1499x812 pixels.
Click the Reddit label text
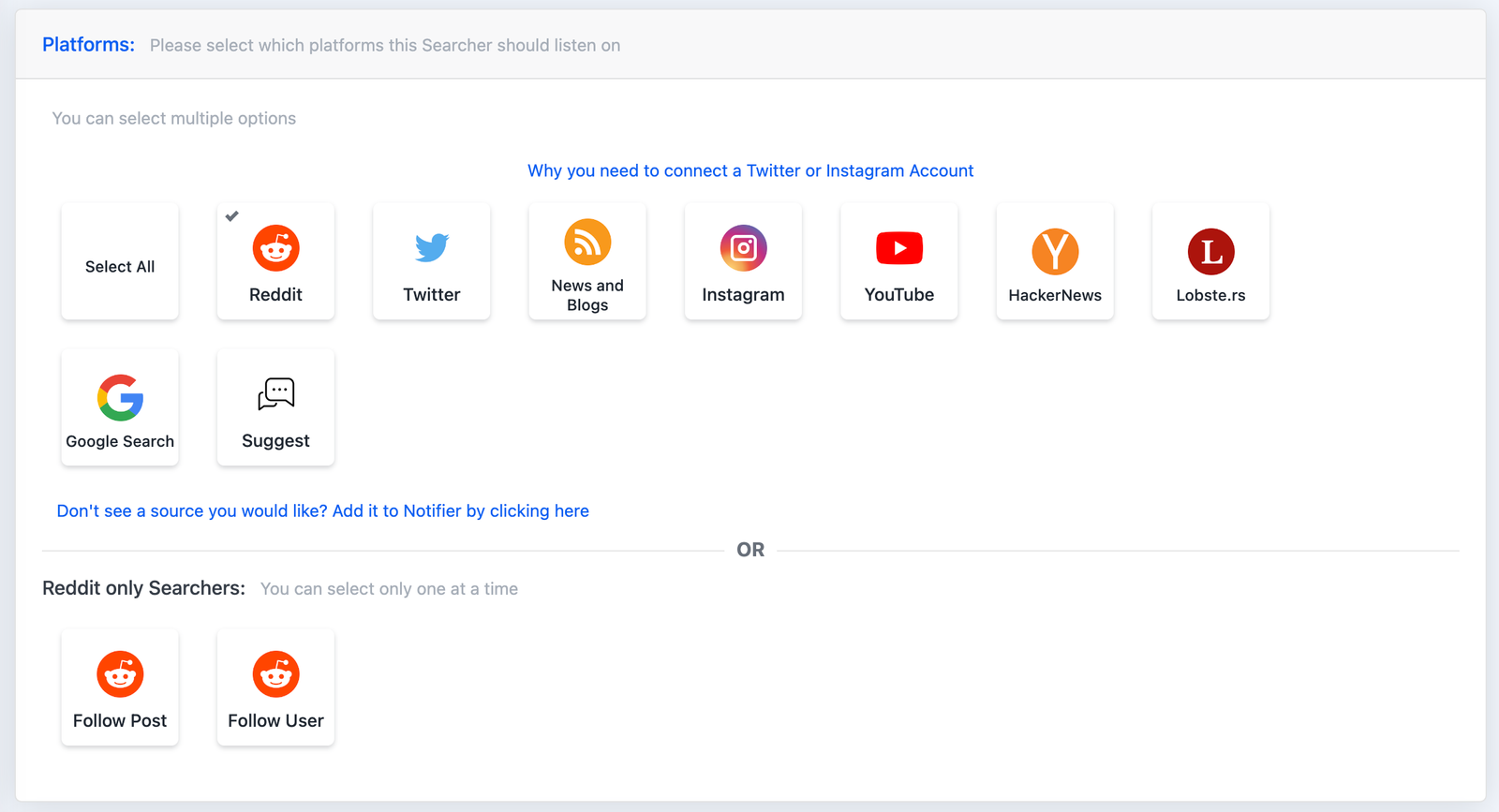point(275,295)
